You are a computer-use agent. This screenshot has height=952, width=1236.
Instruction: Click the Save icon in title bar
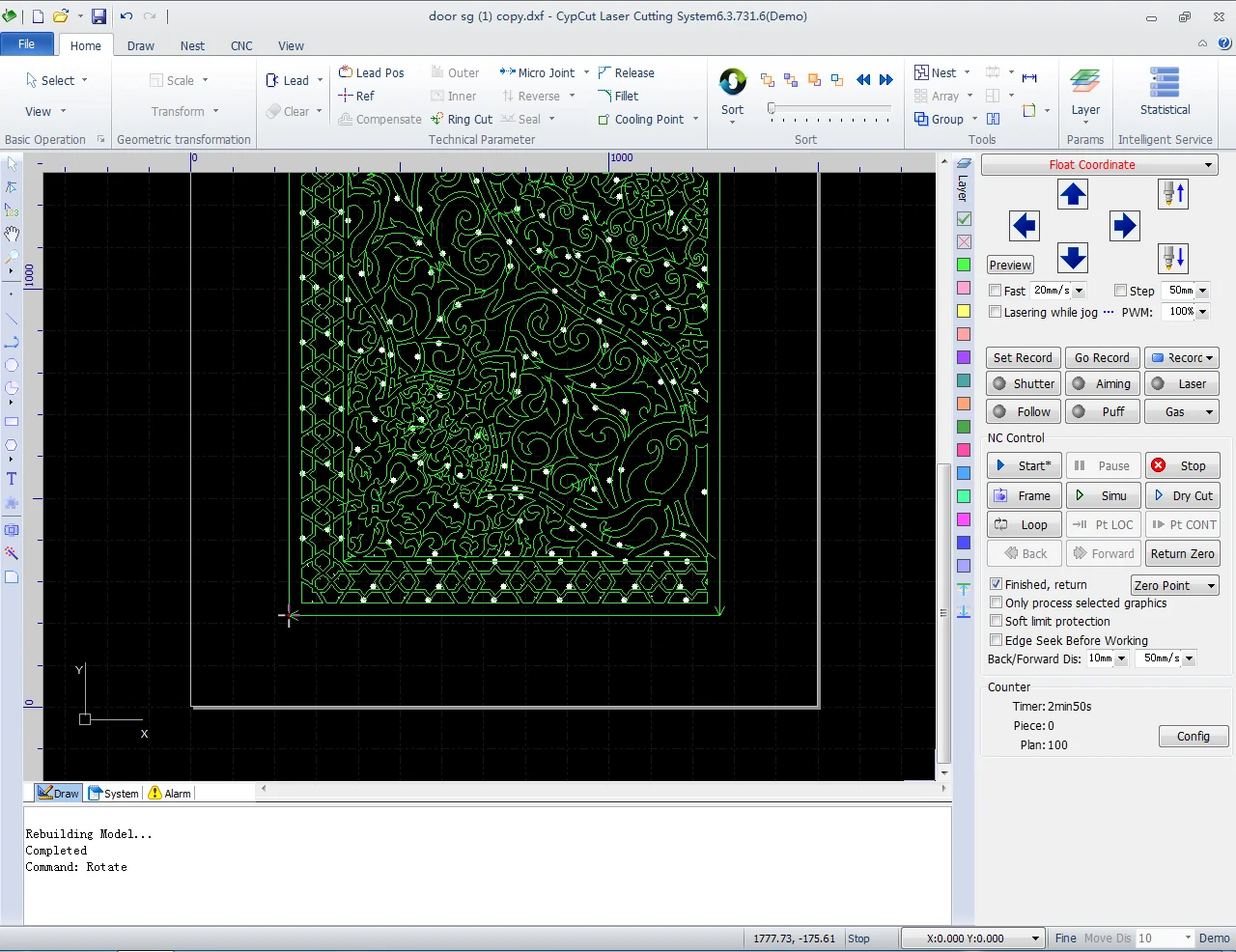click(x=98, y=16)
